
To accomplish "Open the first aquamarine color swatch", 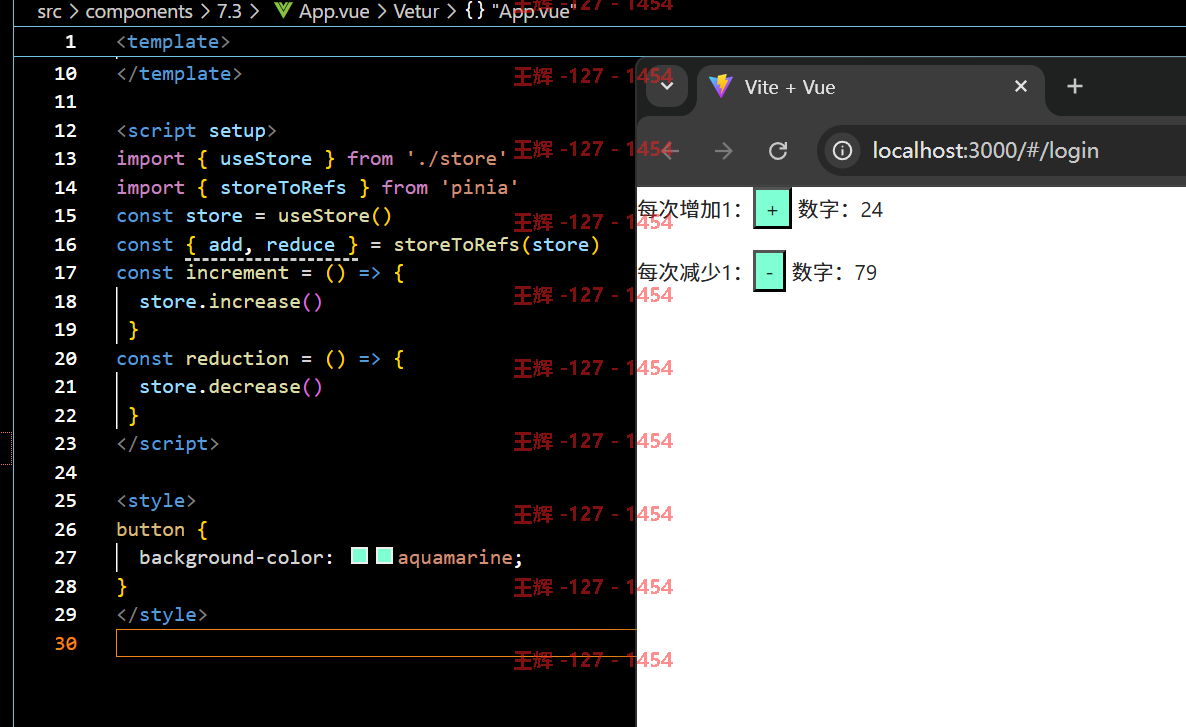I will (359, 556).
